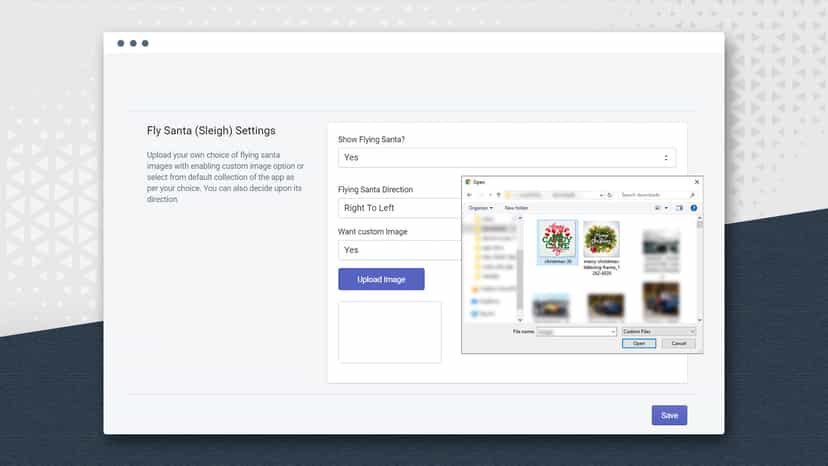This screenshot has height=466, width=828.
Task: Open the Show Flying Santa dropdown
Action: point(507,157)
